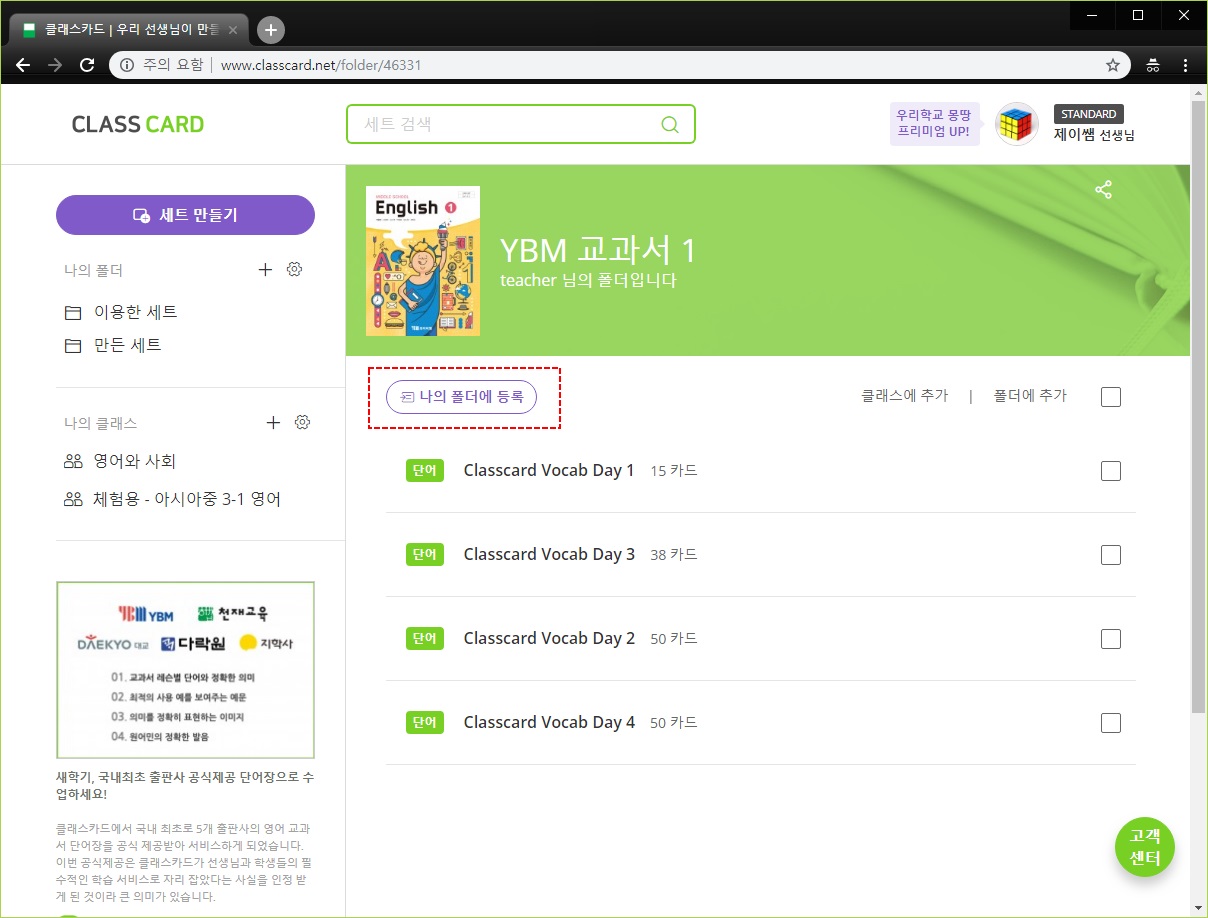This screenshot has width=1208, height=918.
Task: Bookmark this page with the star icon
Action: click(1113, 65)
